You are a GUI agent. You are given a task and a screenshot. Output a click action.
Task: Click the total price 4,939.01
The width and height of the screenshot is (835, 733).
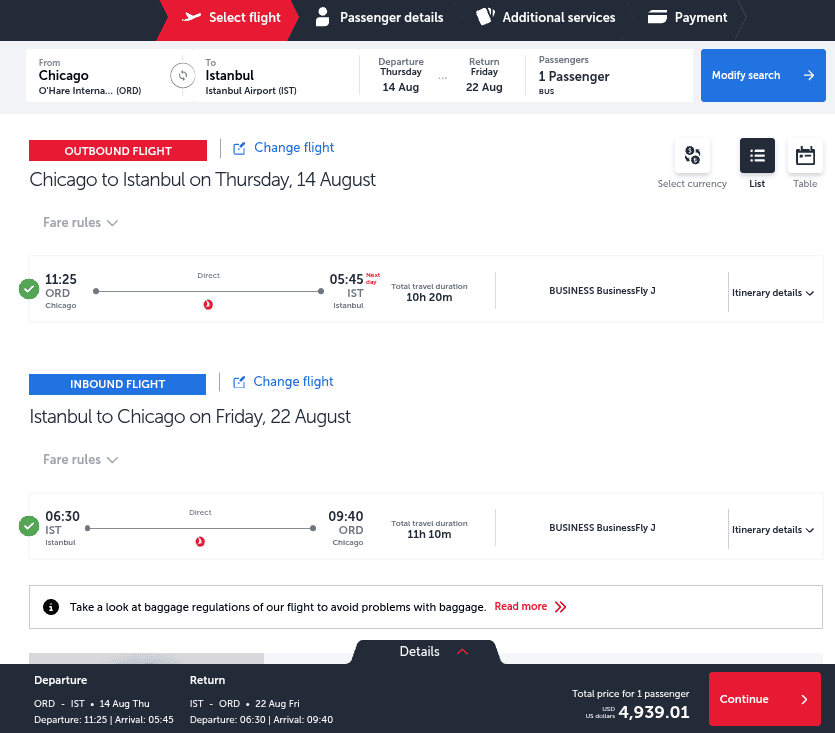tap(653, 712)
